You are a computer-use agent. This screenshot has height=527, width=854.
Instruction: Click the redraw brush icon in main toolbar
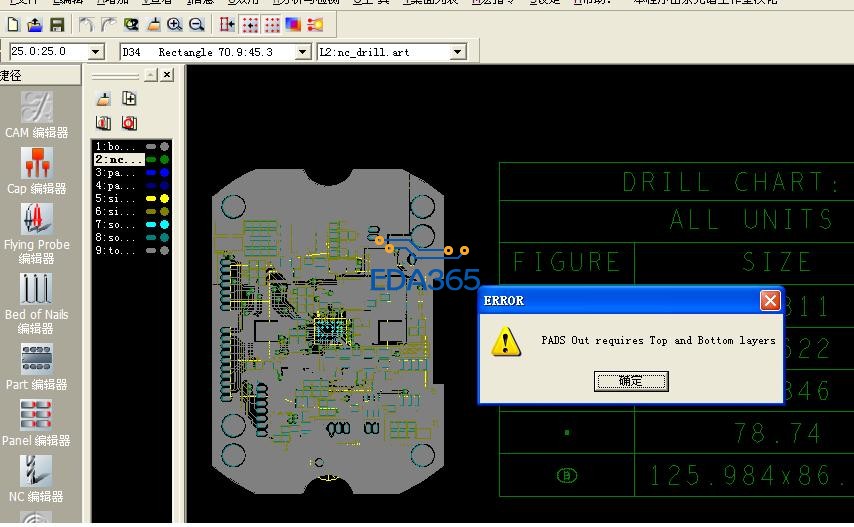click(x=154, y=24)
